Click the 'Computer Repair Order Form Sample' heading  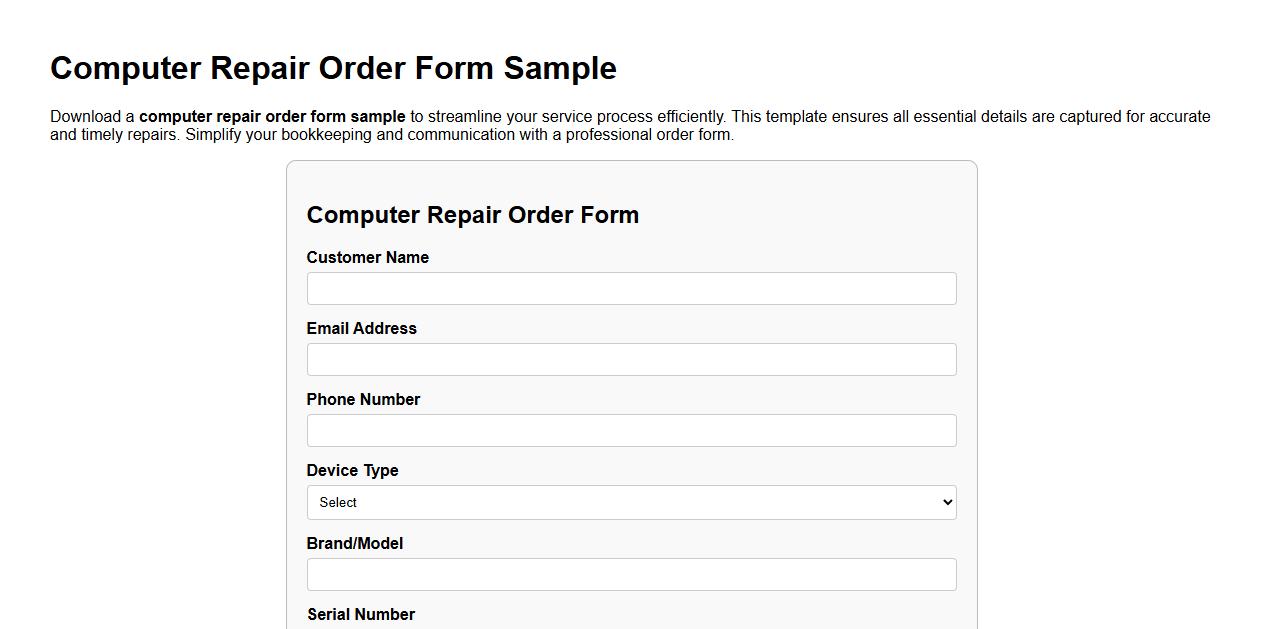click(333, 68)
